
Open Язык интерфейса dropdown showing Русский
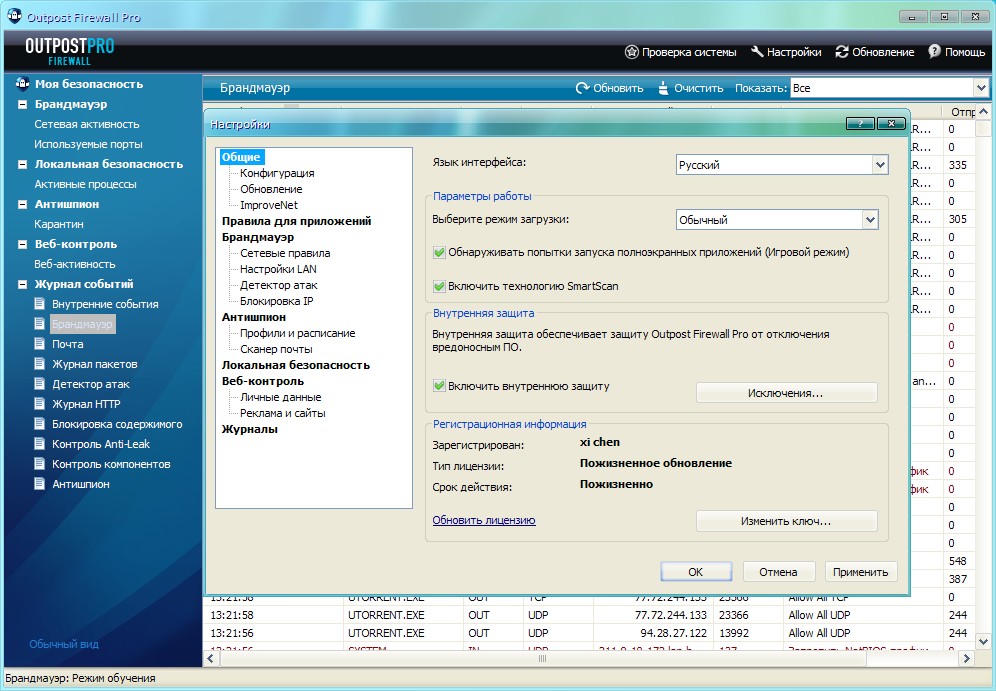782,165
